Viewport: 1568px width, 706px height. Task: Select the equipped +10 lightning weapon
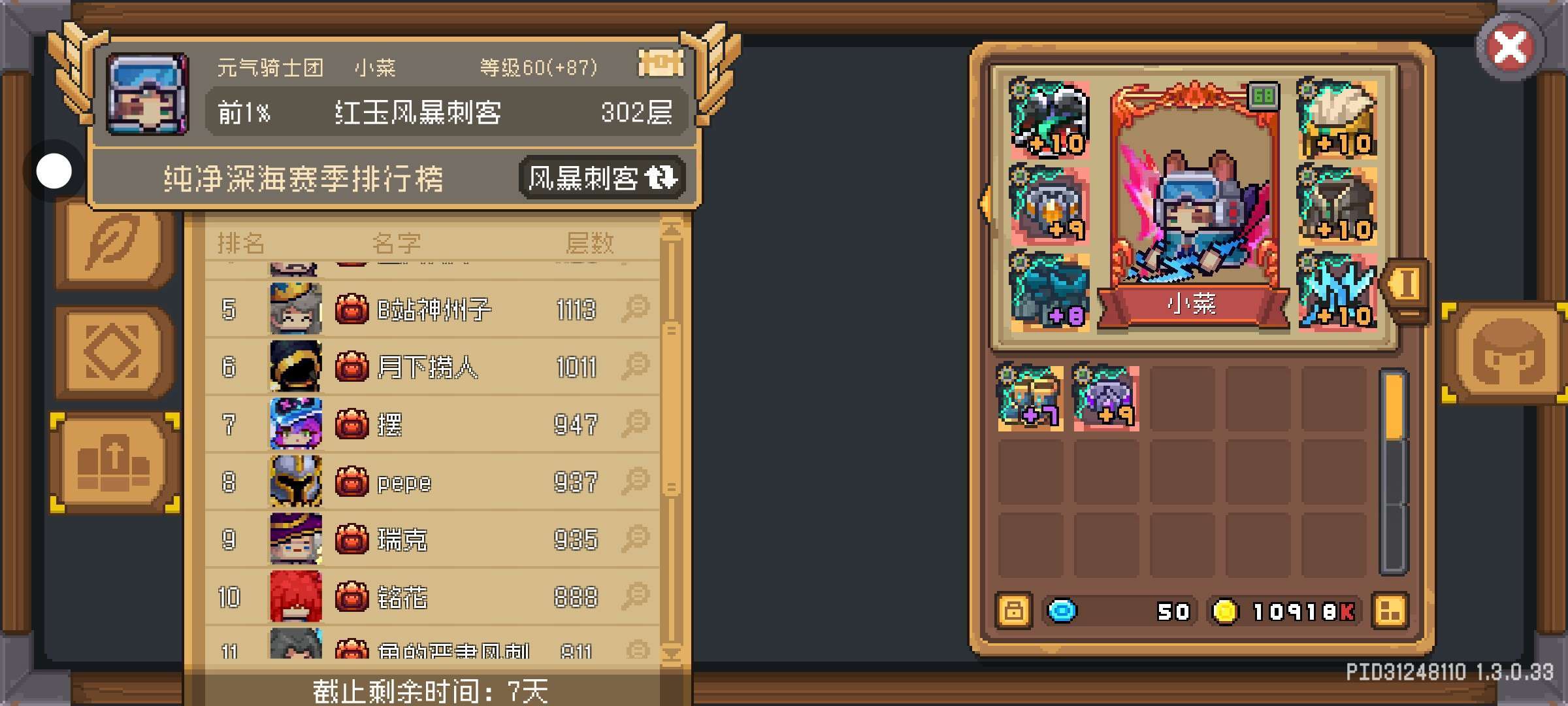click(1337, 291)
